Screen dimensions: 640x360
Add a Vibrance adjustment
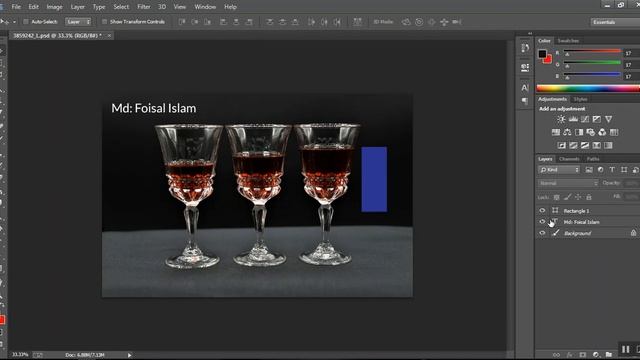pos(609,119)
